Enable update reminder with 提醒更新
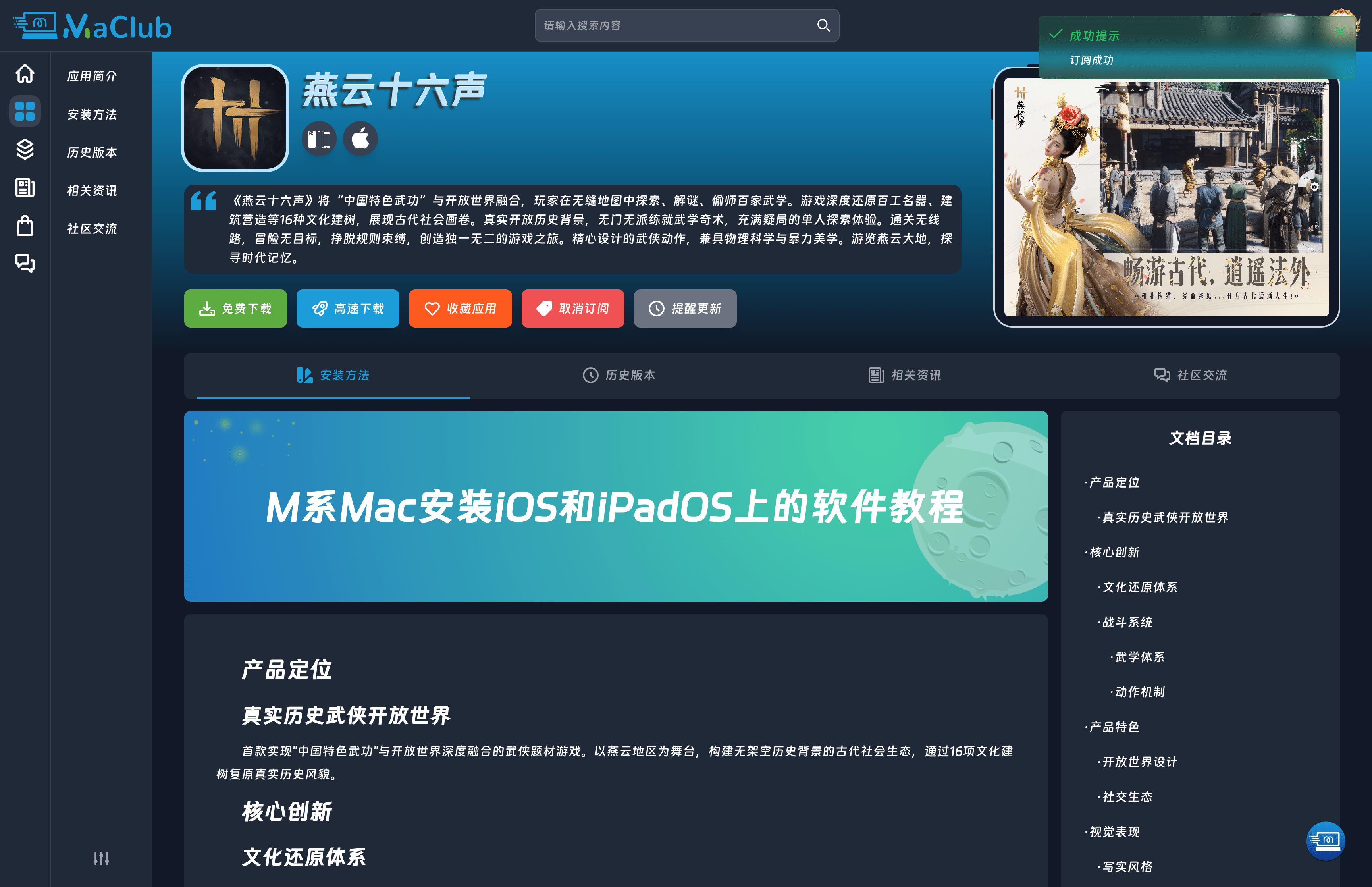 pyautogui.click(x=684, y=309)
